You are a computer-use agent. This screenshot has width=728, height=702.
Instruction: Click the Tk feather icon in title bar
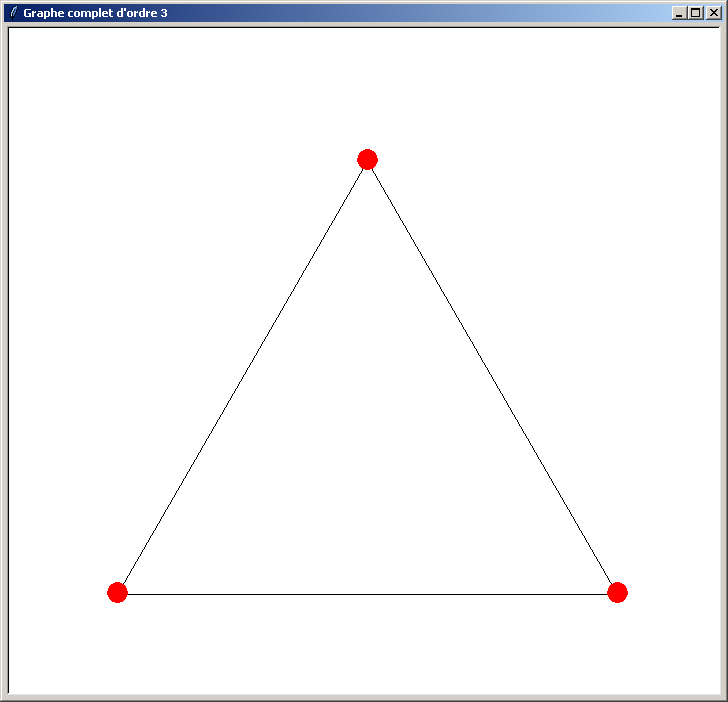point(13,13)
